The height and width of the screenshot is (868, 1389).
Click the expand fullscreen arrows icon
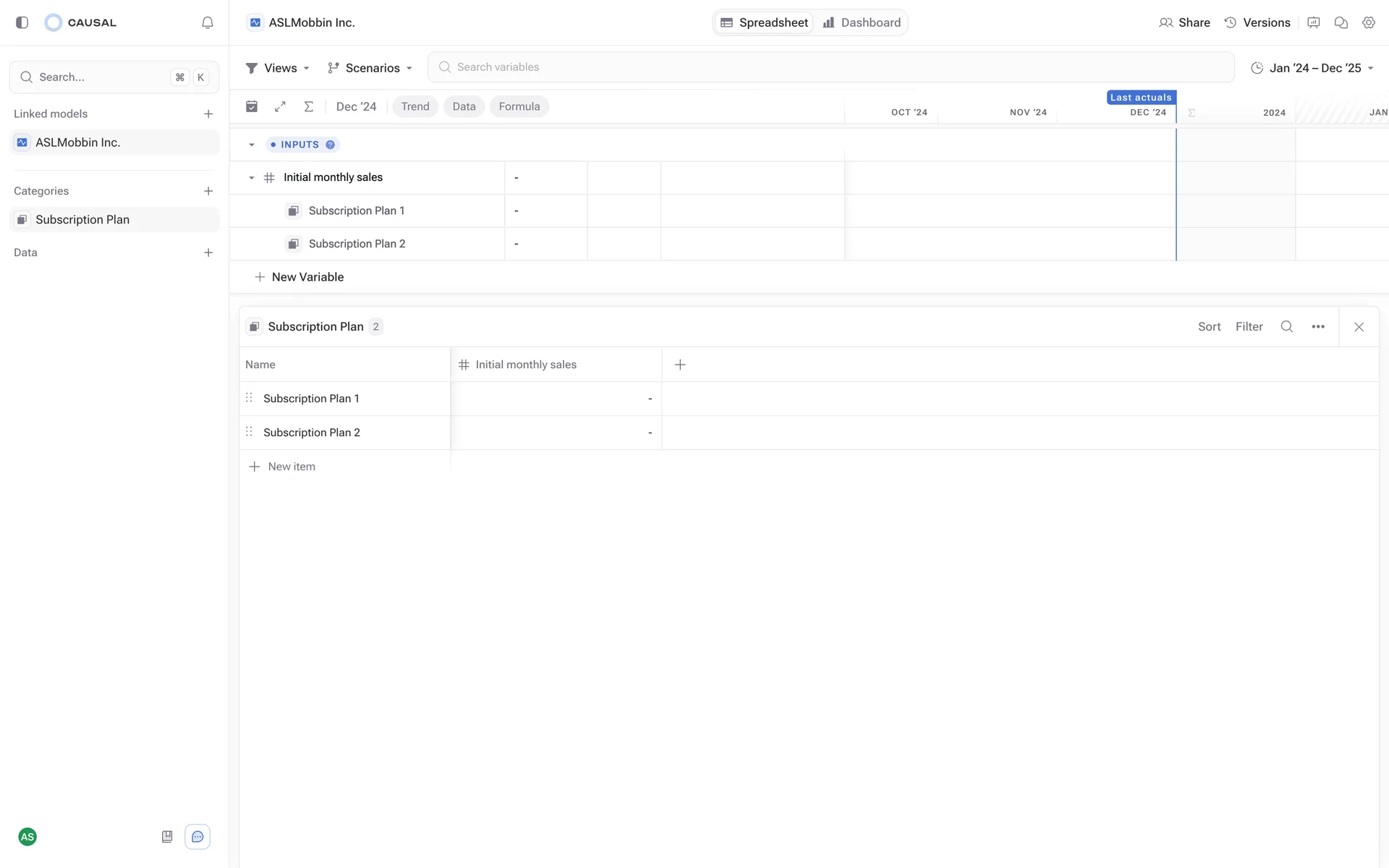click(280, 106)
